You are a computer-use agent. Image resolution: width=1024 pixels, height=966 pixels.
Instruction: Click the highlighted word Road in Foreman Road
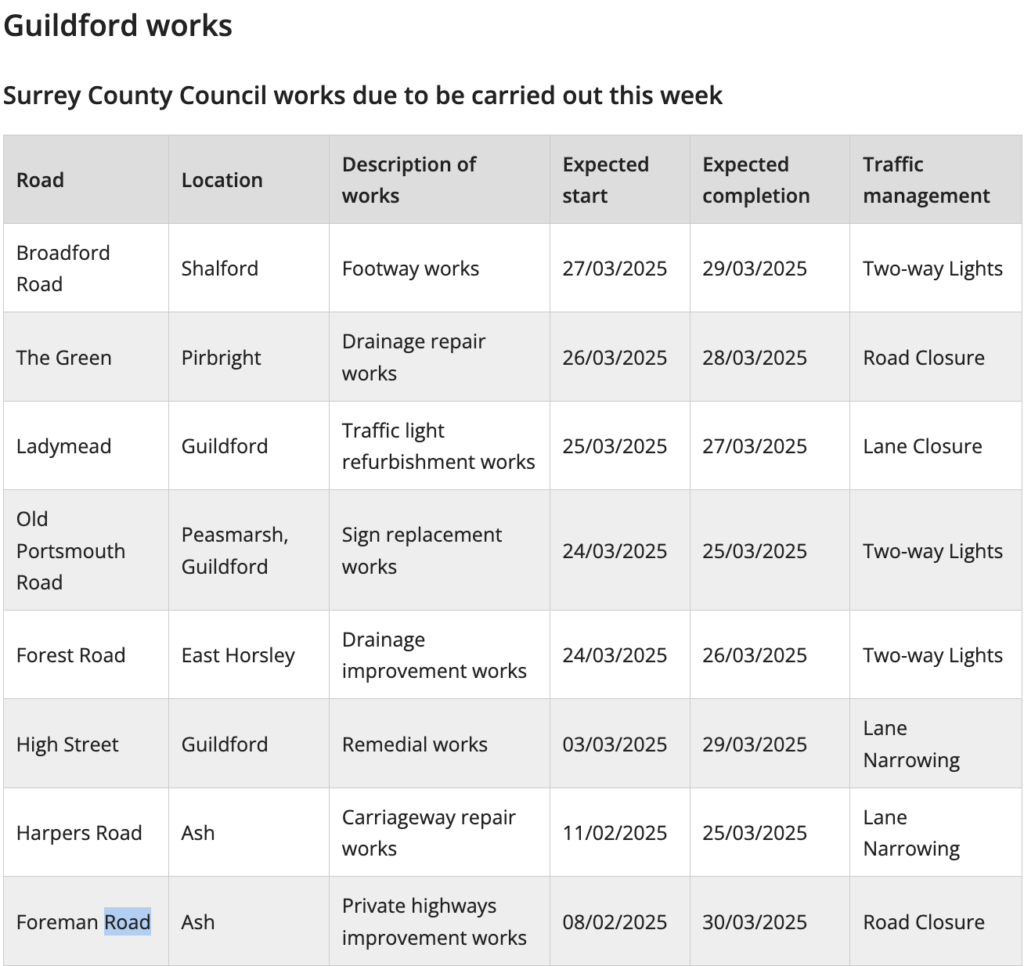[128, 922]
